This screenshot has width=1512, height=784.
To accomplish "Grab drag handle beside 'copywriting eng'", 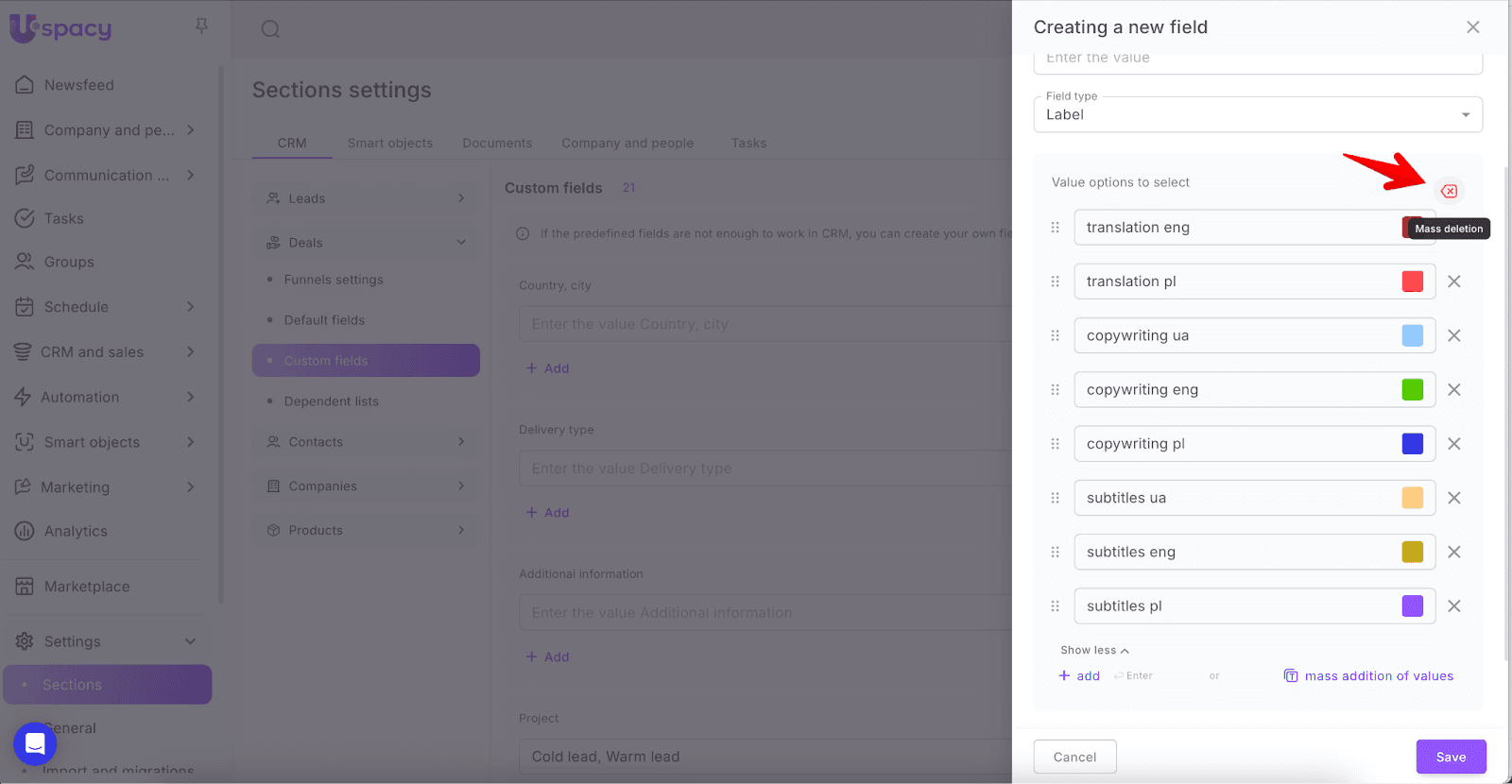I will pyautogui.click(x=1056, y=390).
